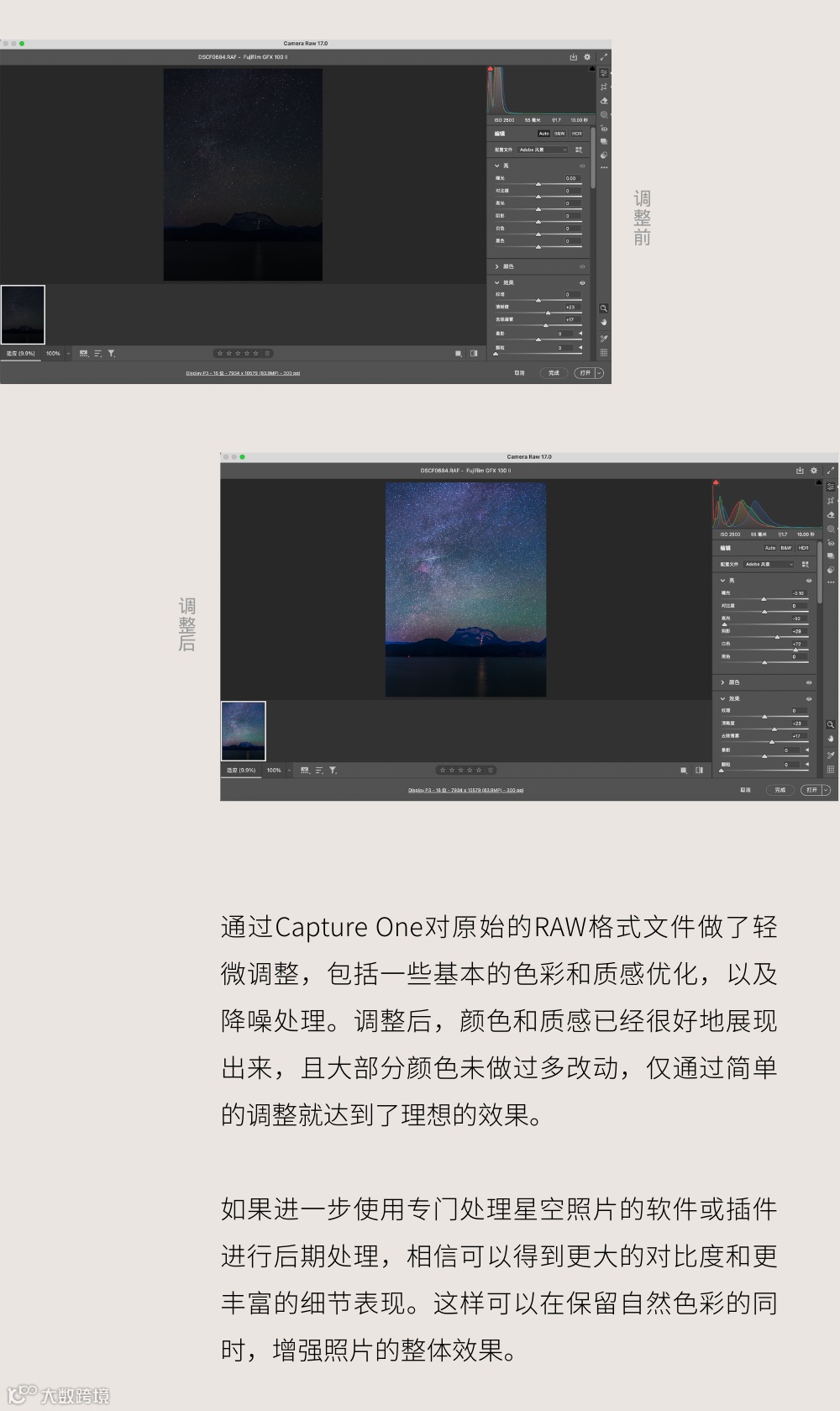Click the 曝光 slider handle in the 调整前 window
Screen dimensions: 840x1411
tap(538, 184)
